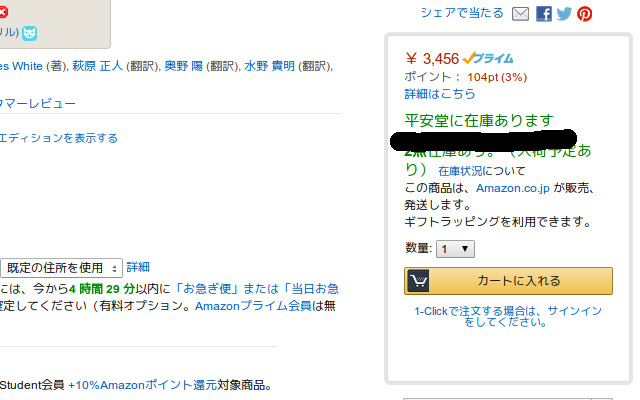Open 在庫状況 stock status link
640x400 pixels.
coord(460,171)
